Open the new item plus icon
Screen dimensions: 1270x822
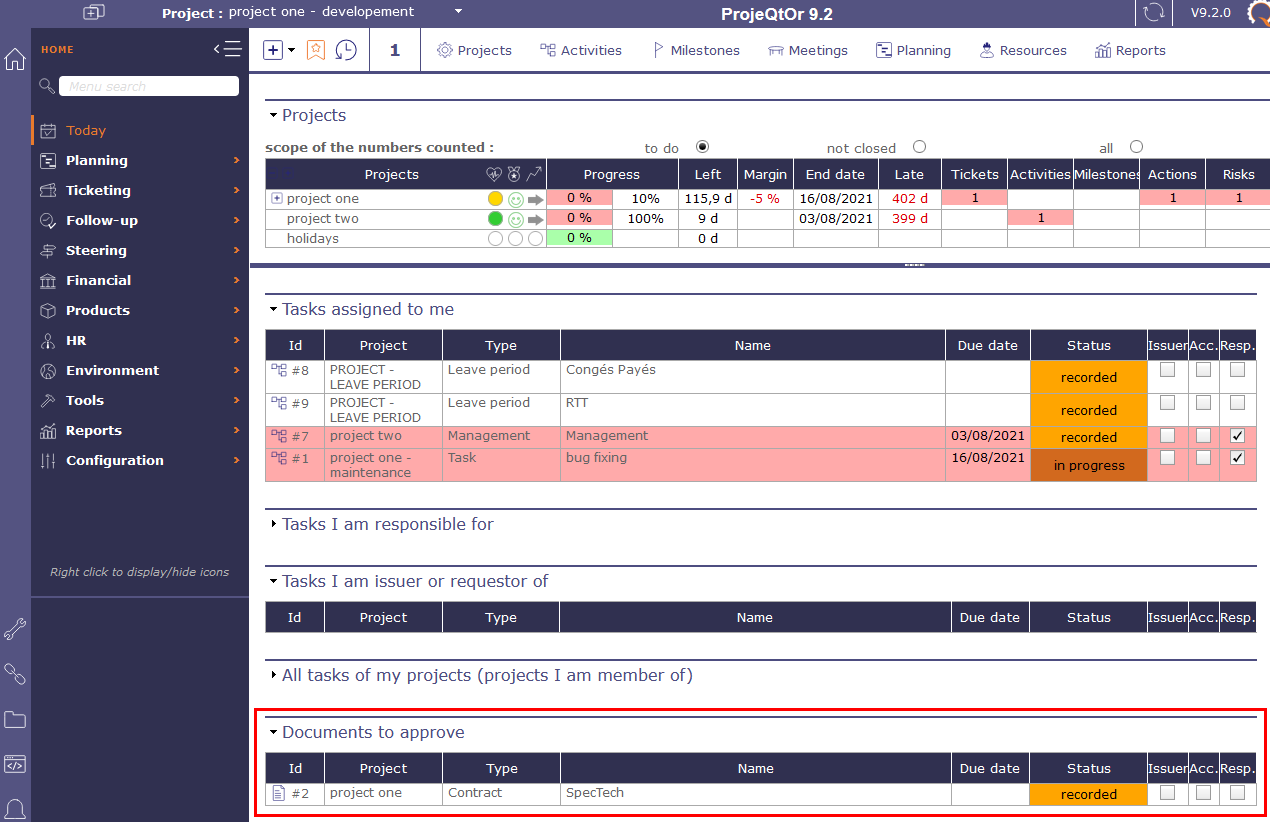[273, 50]
